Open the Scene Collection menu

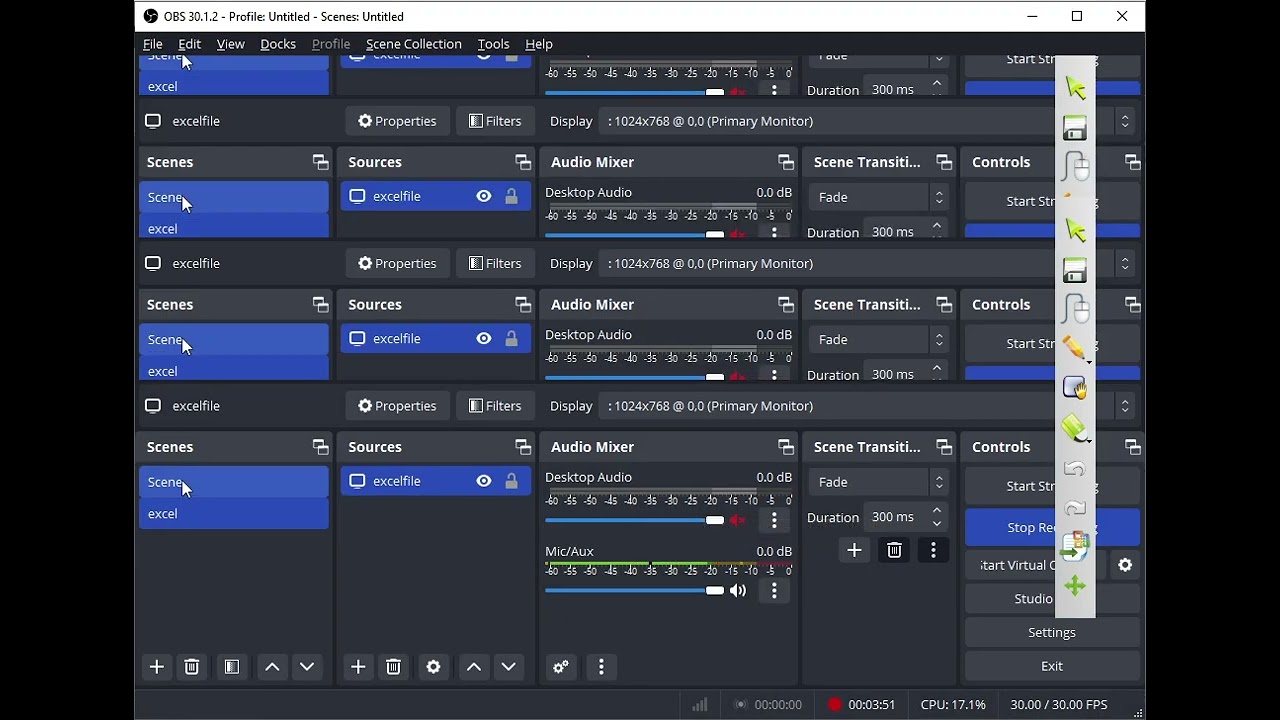[414, 44]
